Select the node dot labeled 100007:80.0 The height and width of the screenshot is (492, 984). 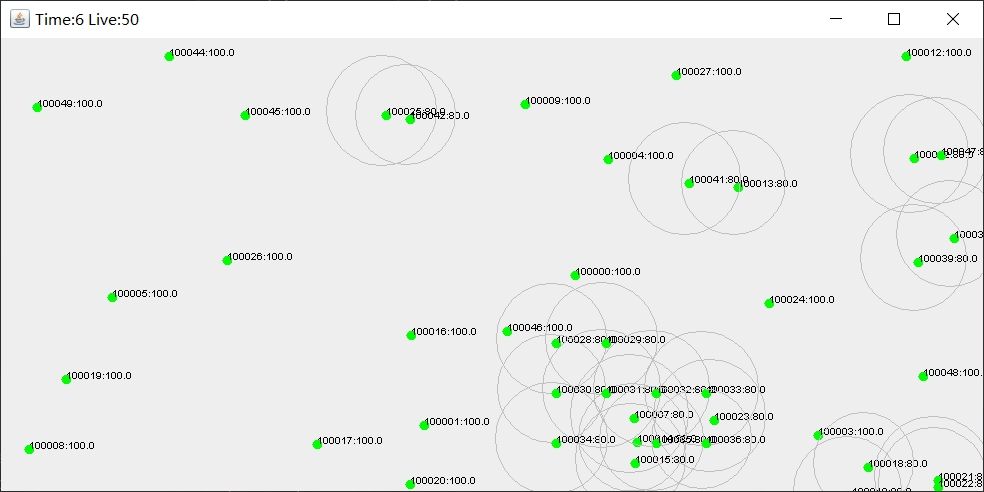click(634, 419)
